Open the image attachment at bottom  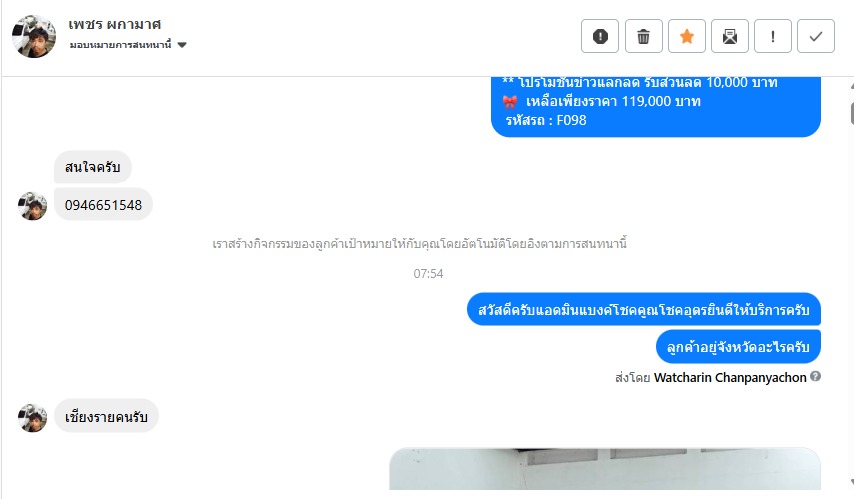tap(605, 468)
